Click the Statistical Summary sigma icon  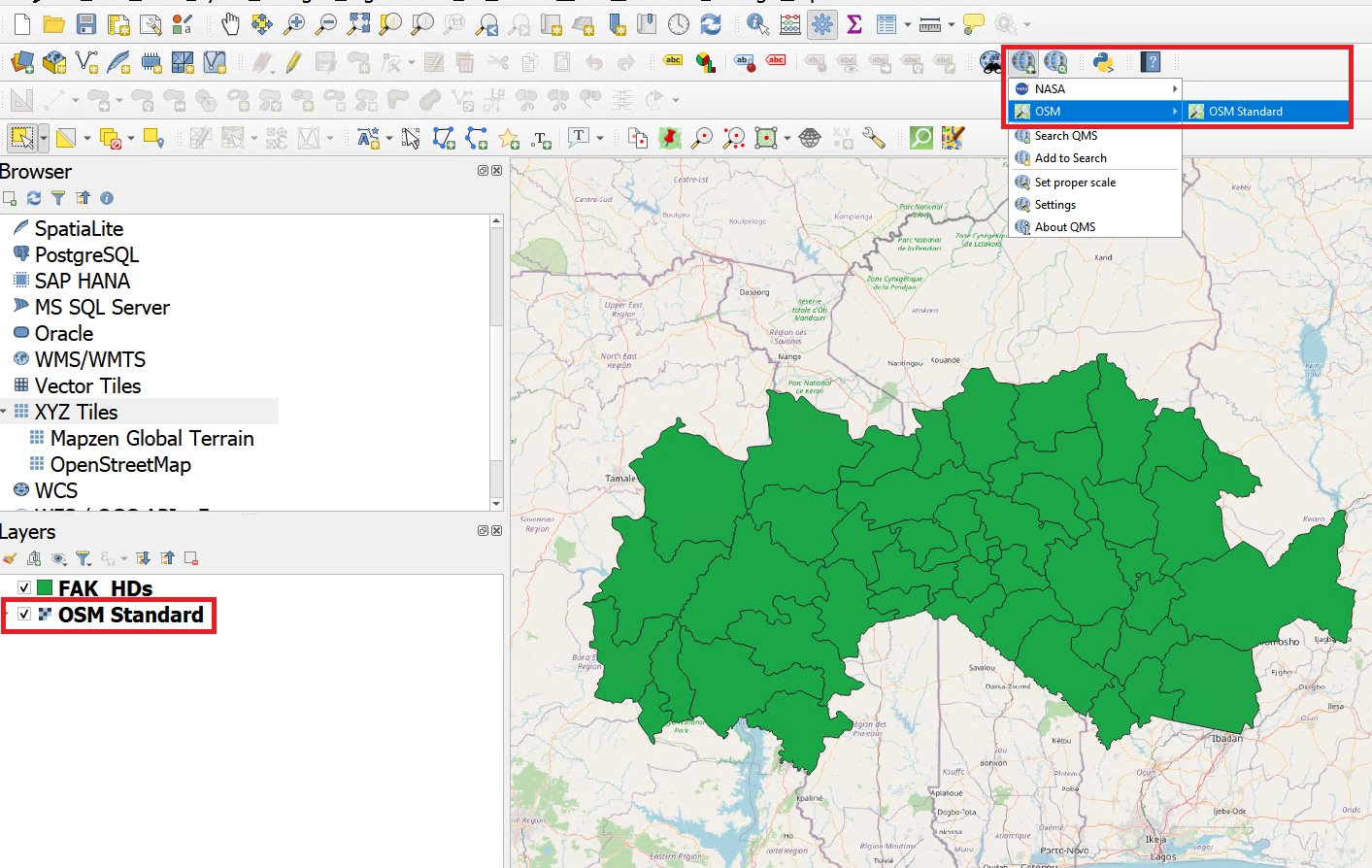(x=854, y=23)
